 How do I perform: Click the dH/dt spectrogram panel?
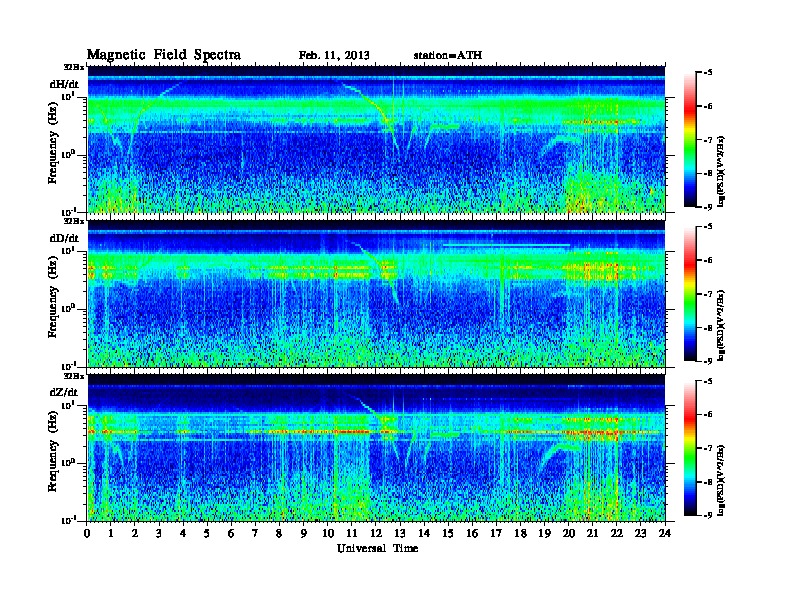click(376, 139)
